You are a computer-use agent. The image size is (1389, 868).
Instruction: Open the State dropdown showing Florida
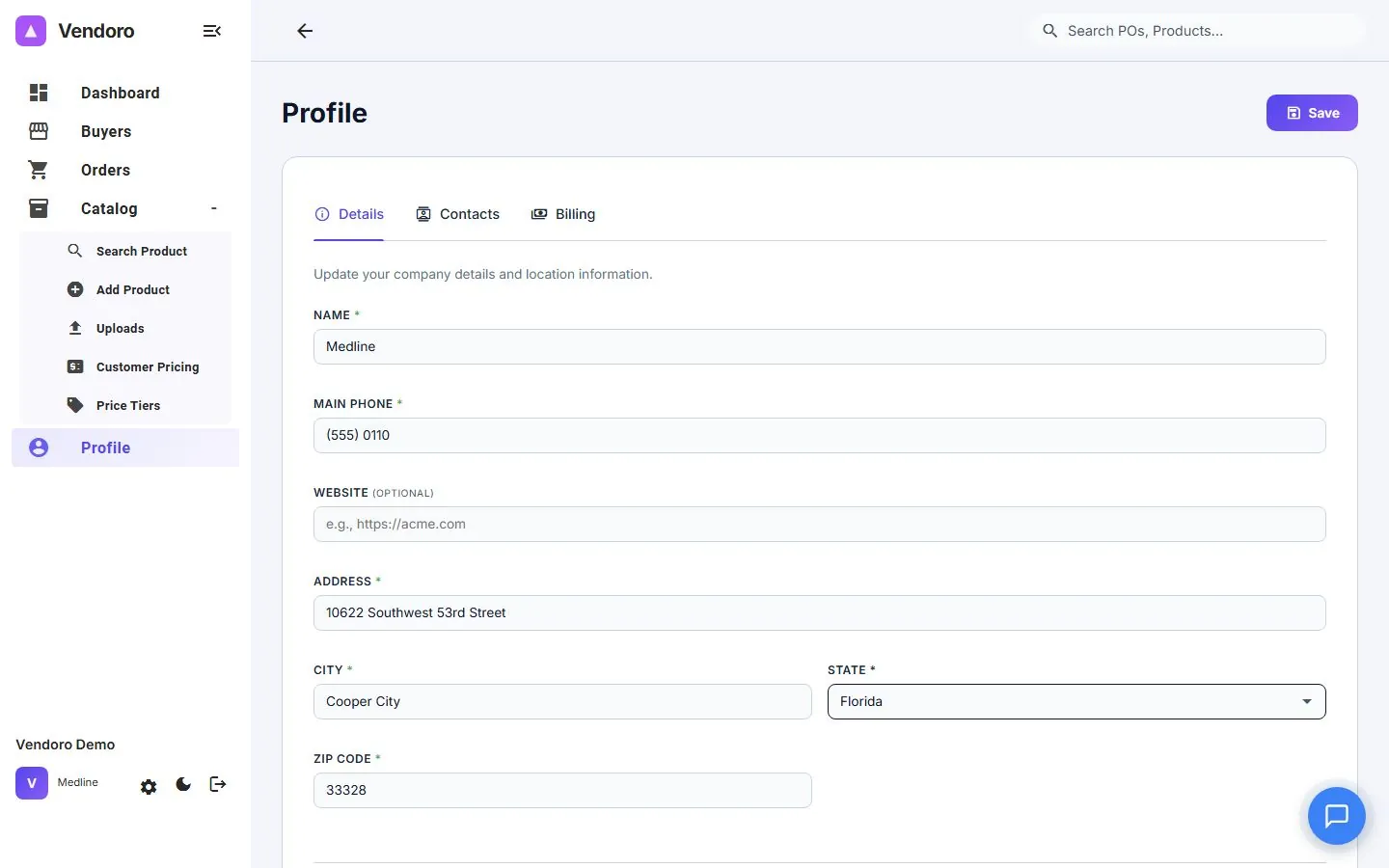click(x=1076, y=701)
